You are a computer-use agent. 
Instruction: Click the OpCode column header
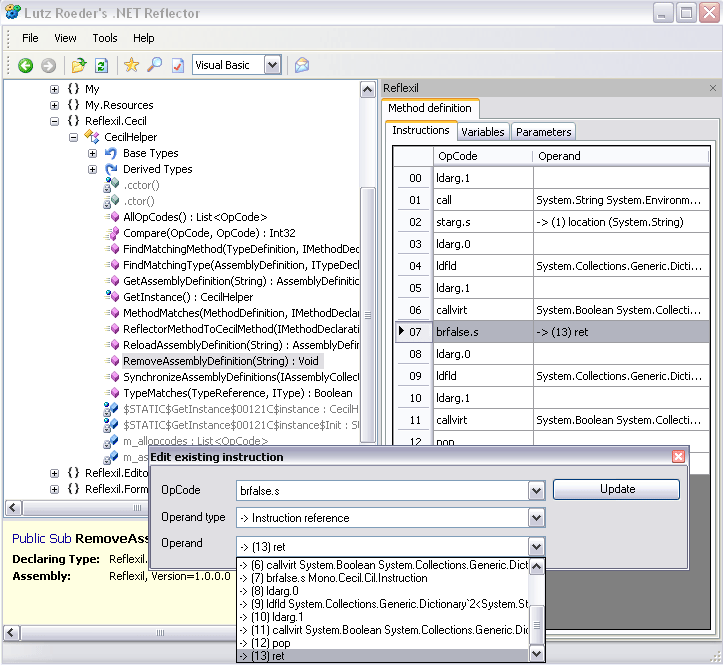pos(483,156)
